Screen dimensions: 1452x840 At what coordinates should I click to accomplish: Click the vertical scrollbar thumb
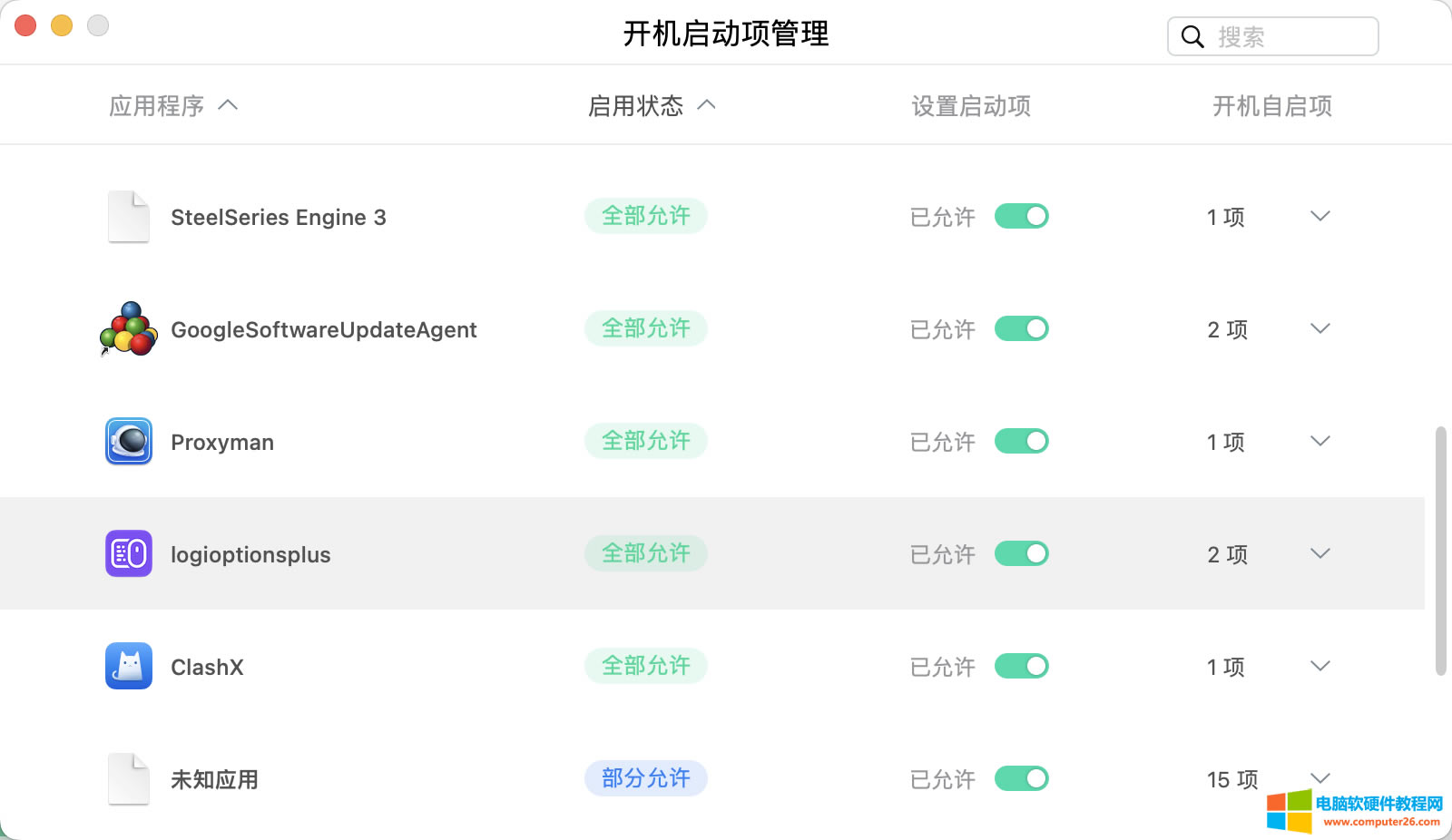(1440, 551)
